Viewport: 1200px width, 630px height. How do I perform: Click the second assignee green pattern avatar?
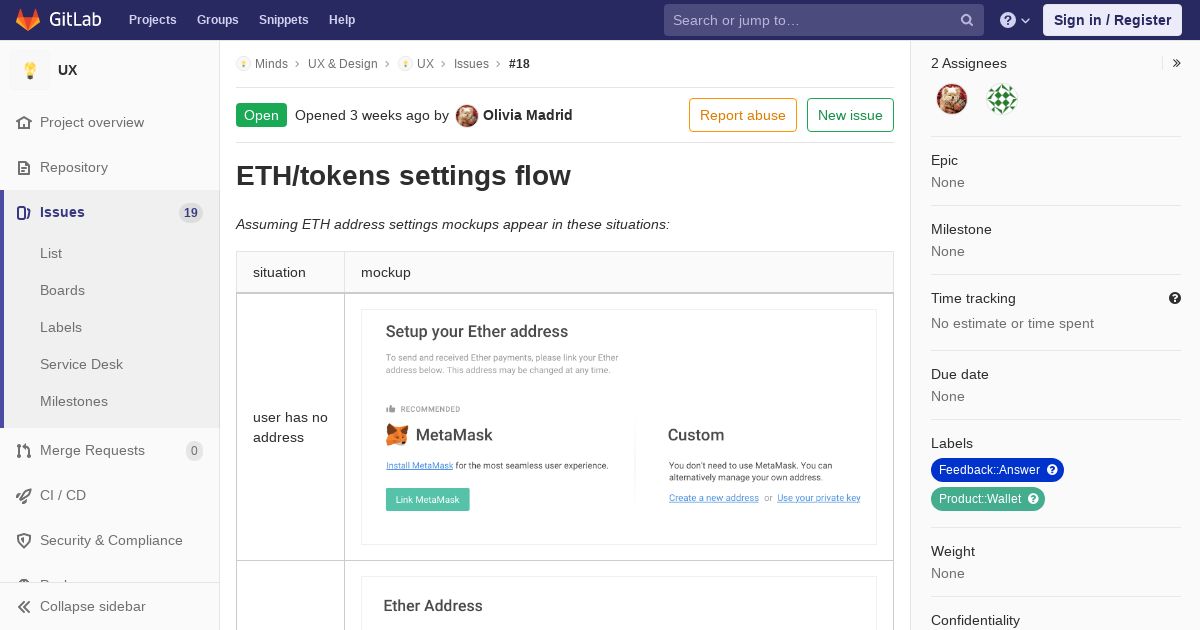pos(1002,99)
